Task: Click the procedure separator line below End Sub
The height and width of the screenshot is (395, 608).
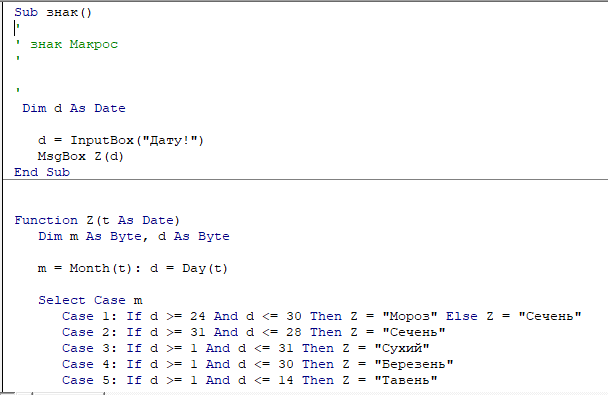Action: coord(305,179)
